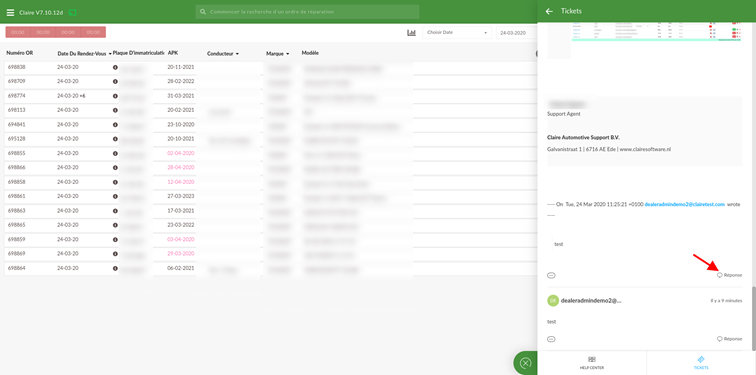
Task: Expand the Marque column filter
Action: [x=287, y=54]
